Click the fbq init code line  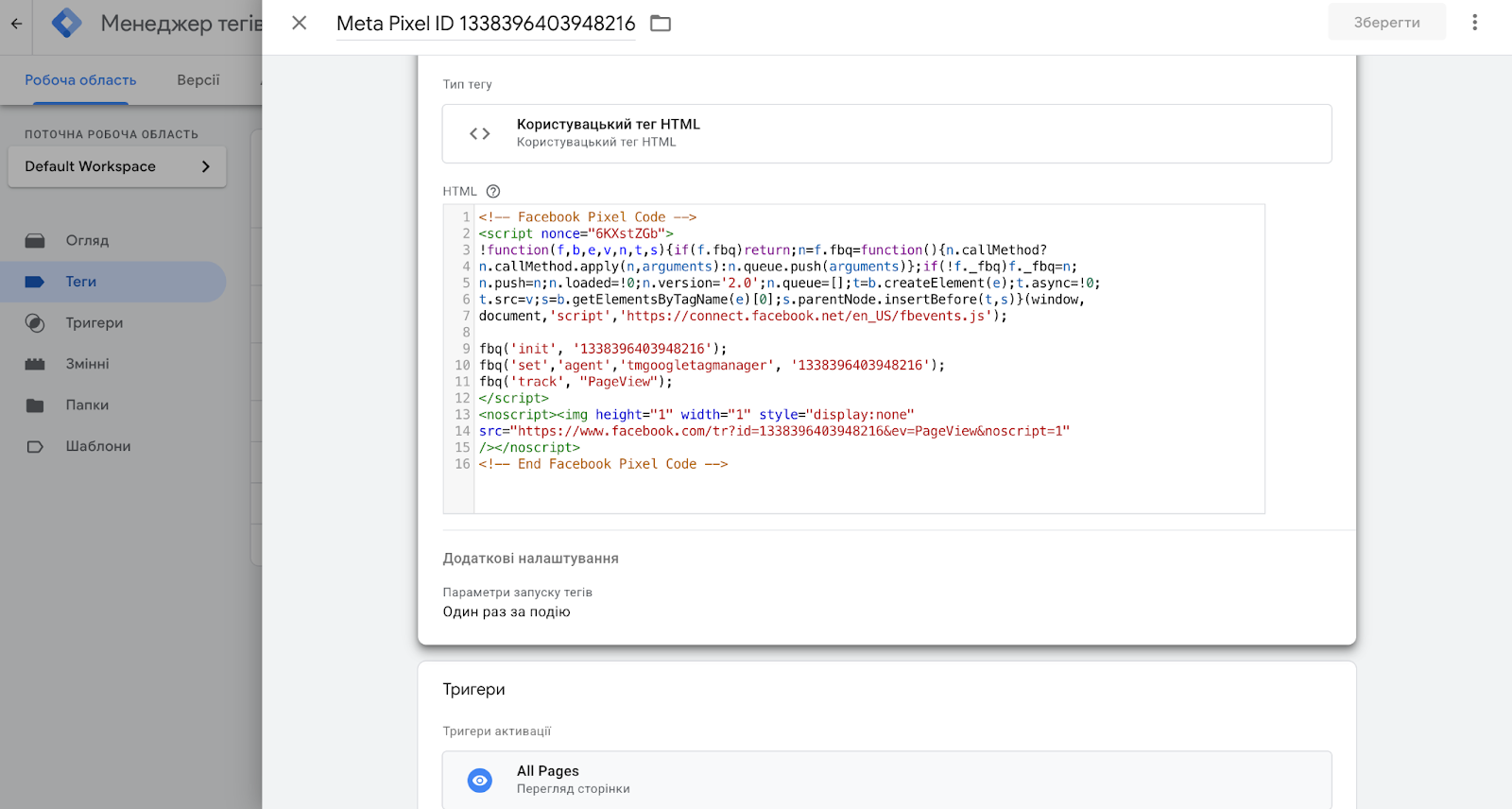603,349
